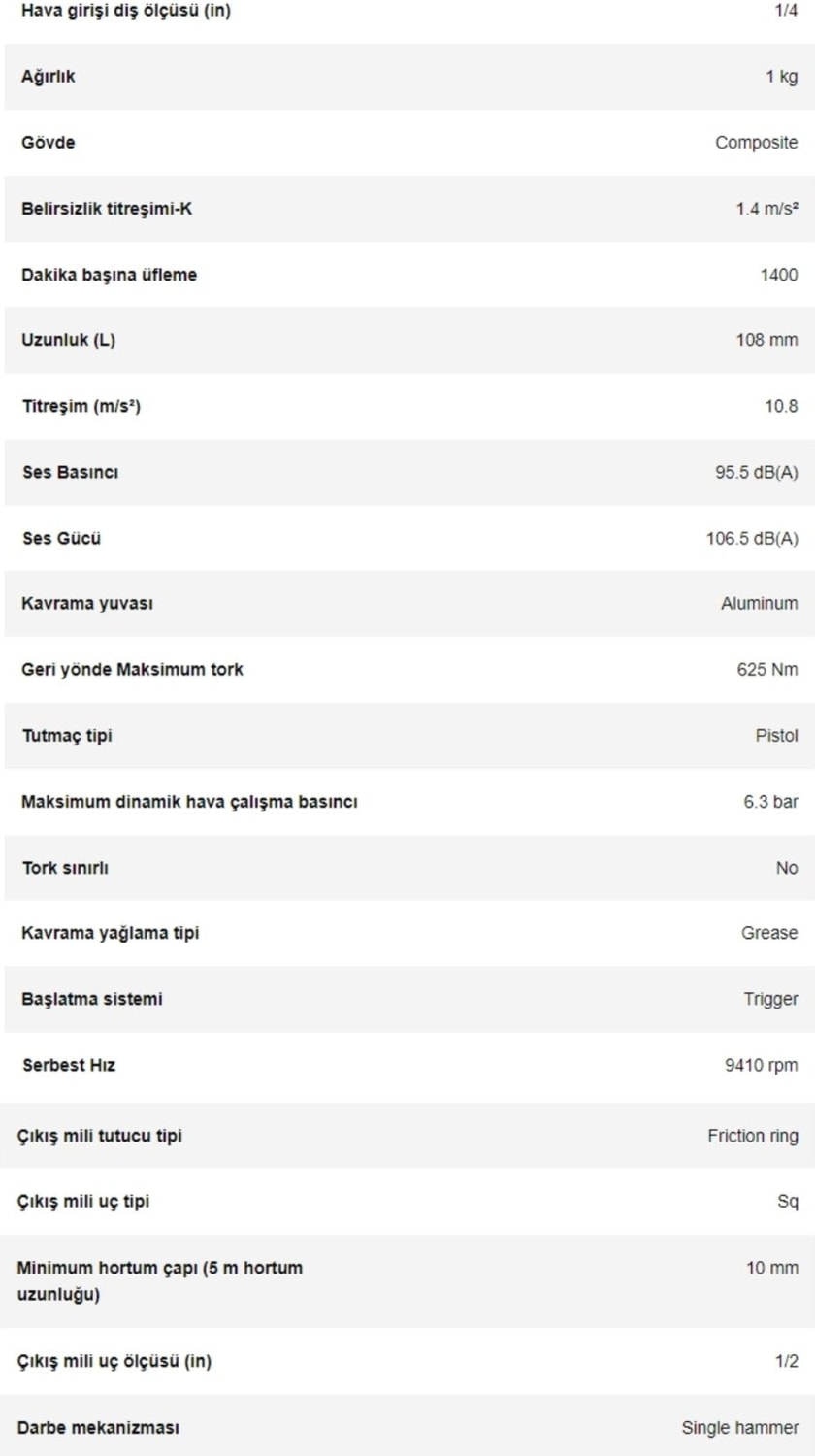This screenshot has width=815, height=1456.
Task: Click the 'Hava girişi diş ölçüsü (in)' label
Action: 126,12
